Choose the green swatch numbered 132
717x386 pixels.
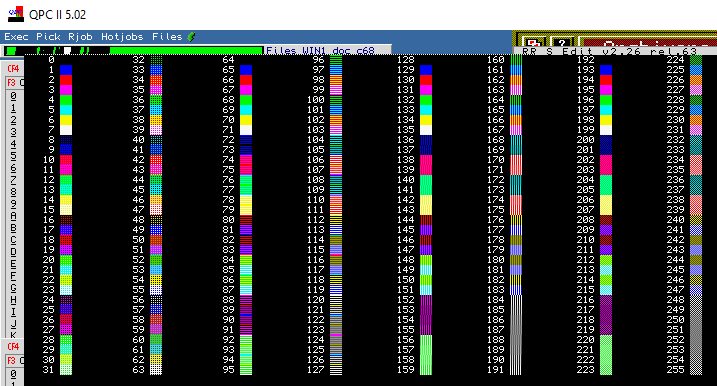(426, 100)
